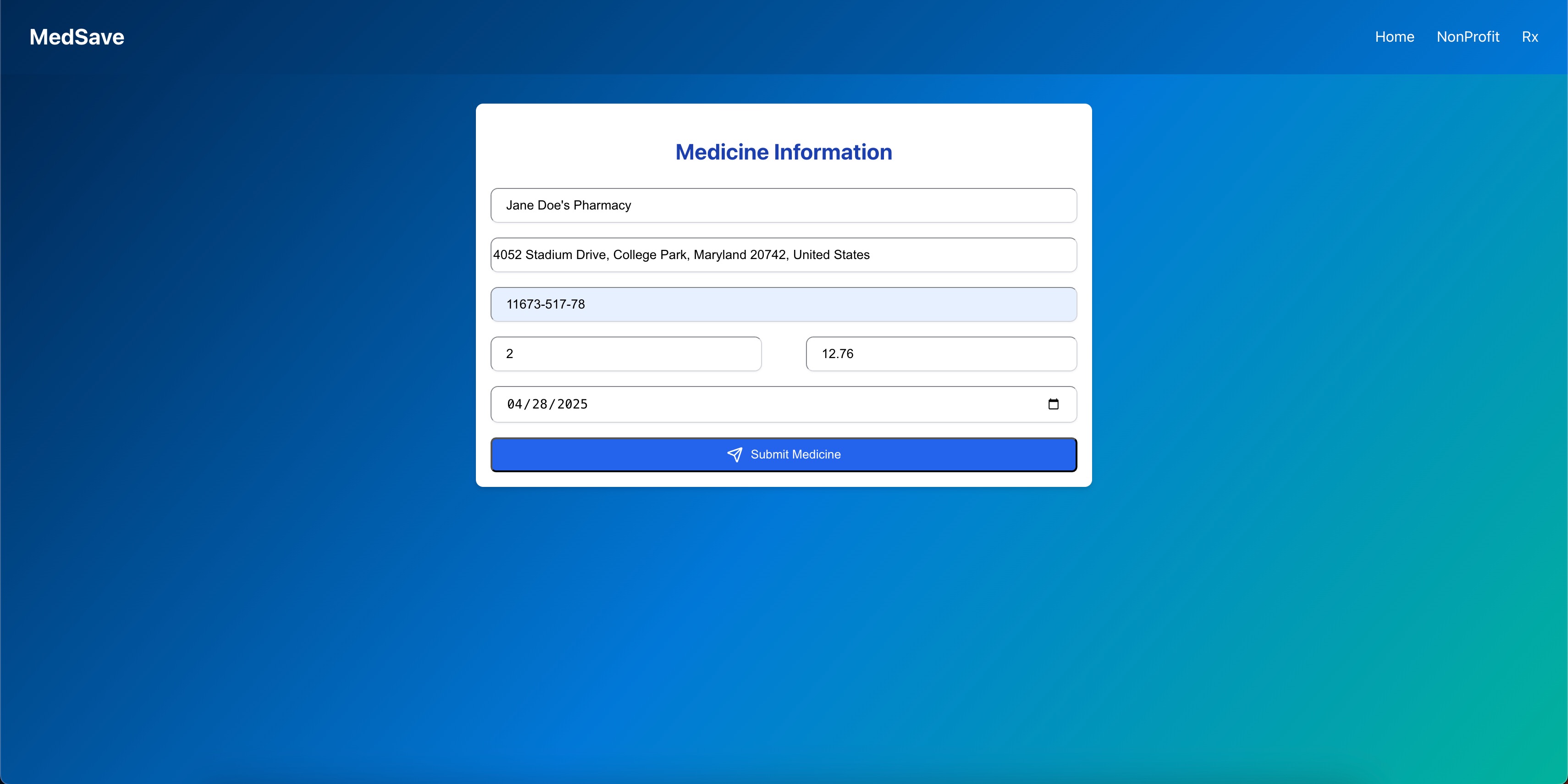Screen dimensions: 1568x784
Task: Click the Medicine Information heading
Action: pyautogui.click(x=784, y=152)
